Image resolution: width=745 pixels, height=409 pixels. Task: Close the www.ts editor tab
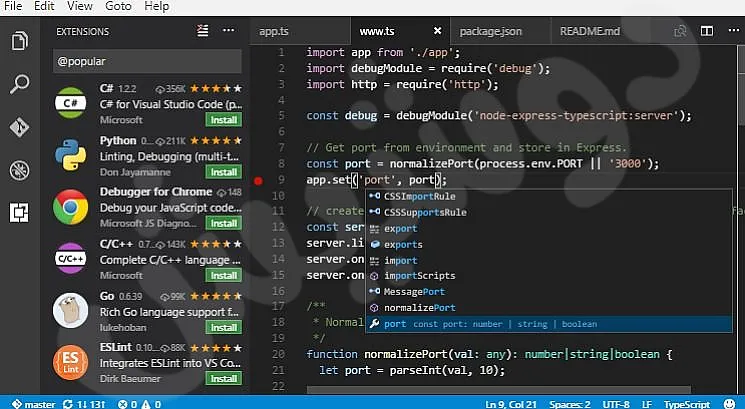tap(438, 31)
